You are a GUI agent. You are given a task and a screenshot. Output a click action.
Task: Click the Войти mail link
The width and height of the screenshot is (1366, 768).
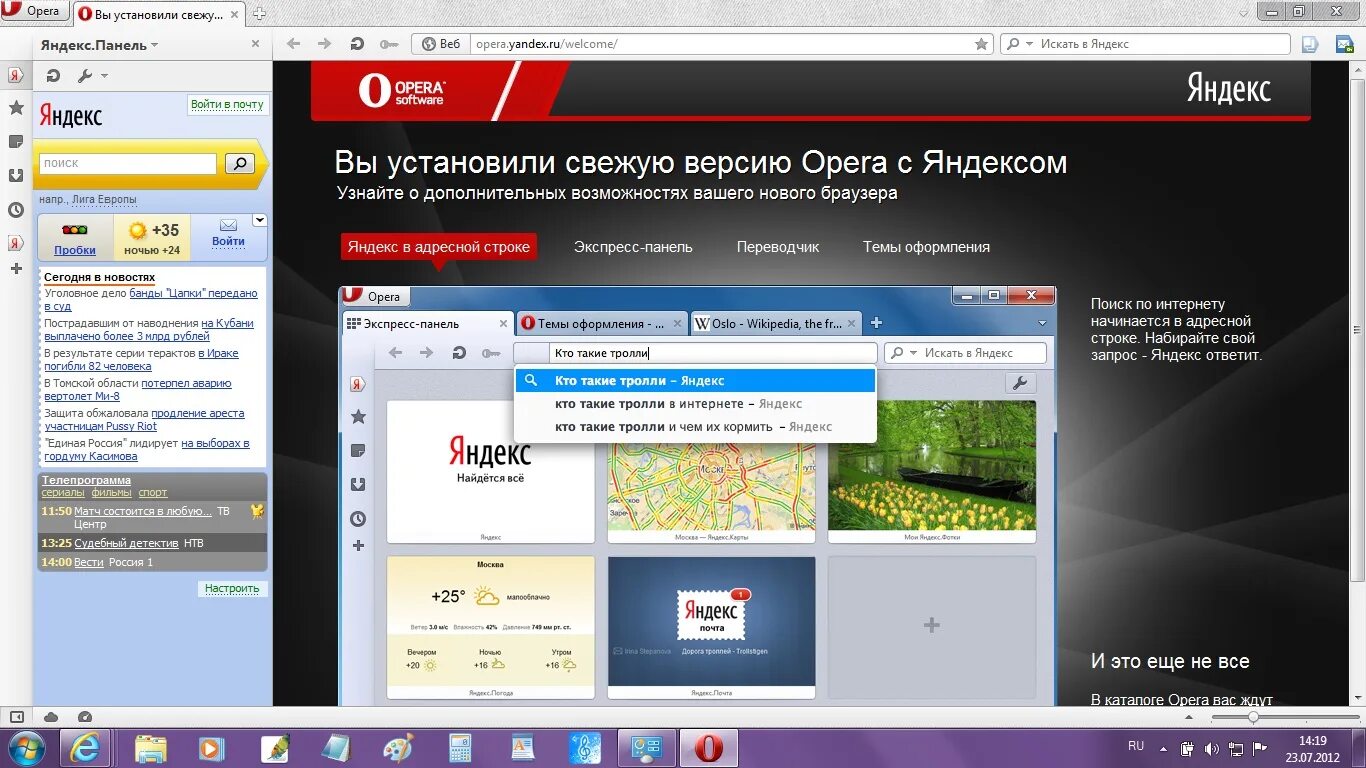[x=228, y=241]
